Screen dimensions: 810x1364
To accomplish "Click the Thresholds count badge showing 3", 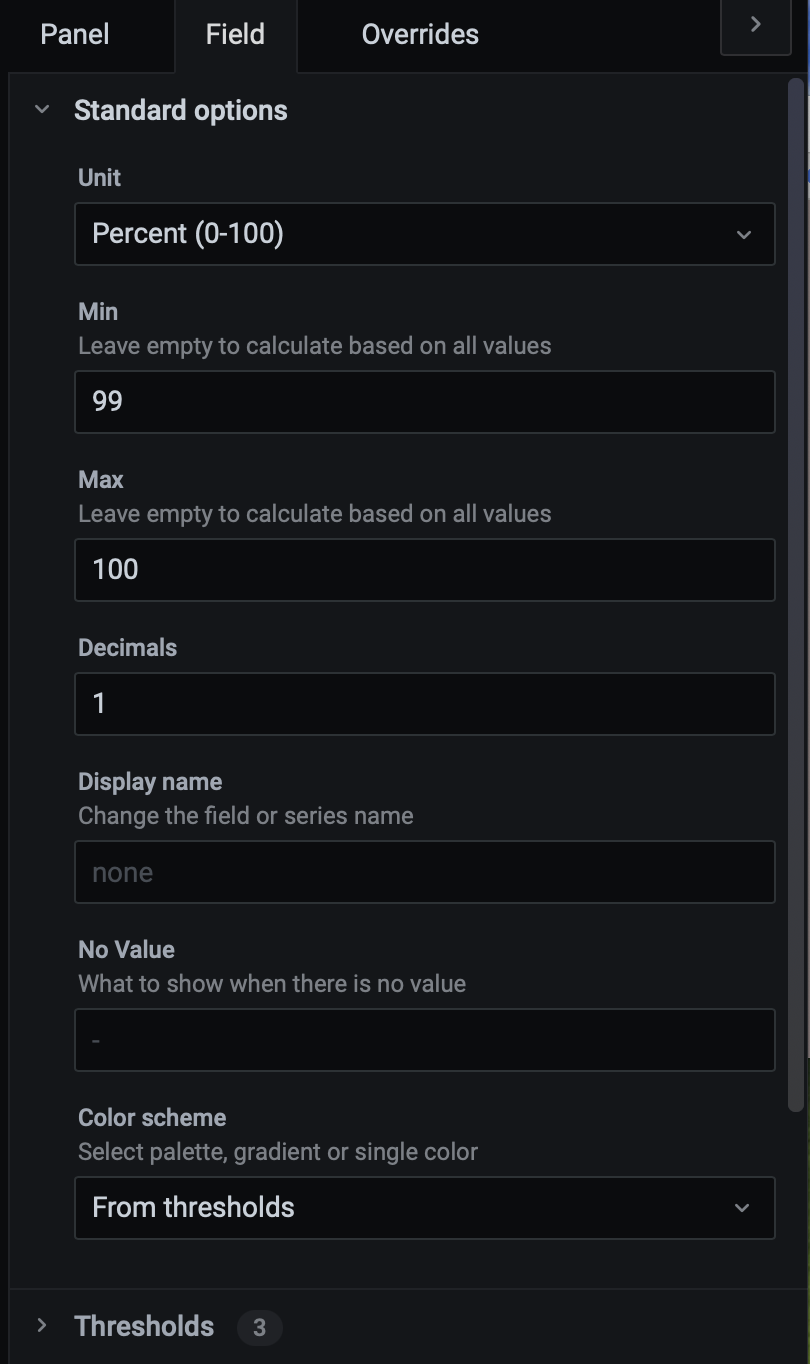I will coord(259,1327).
